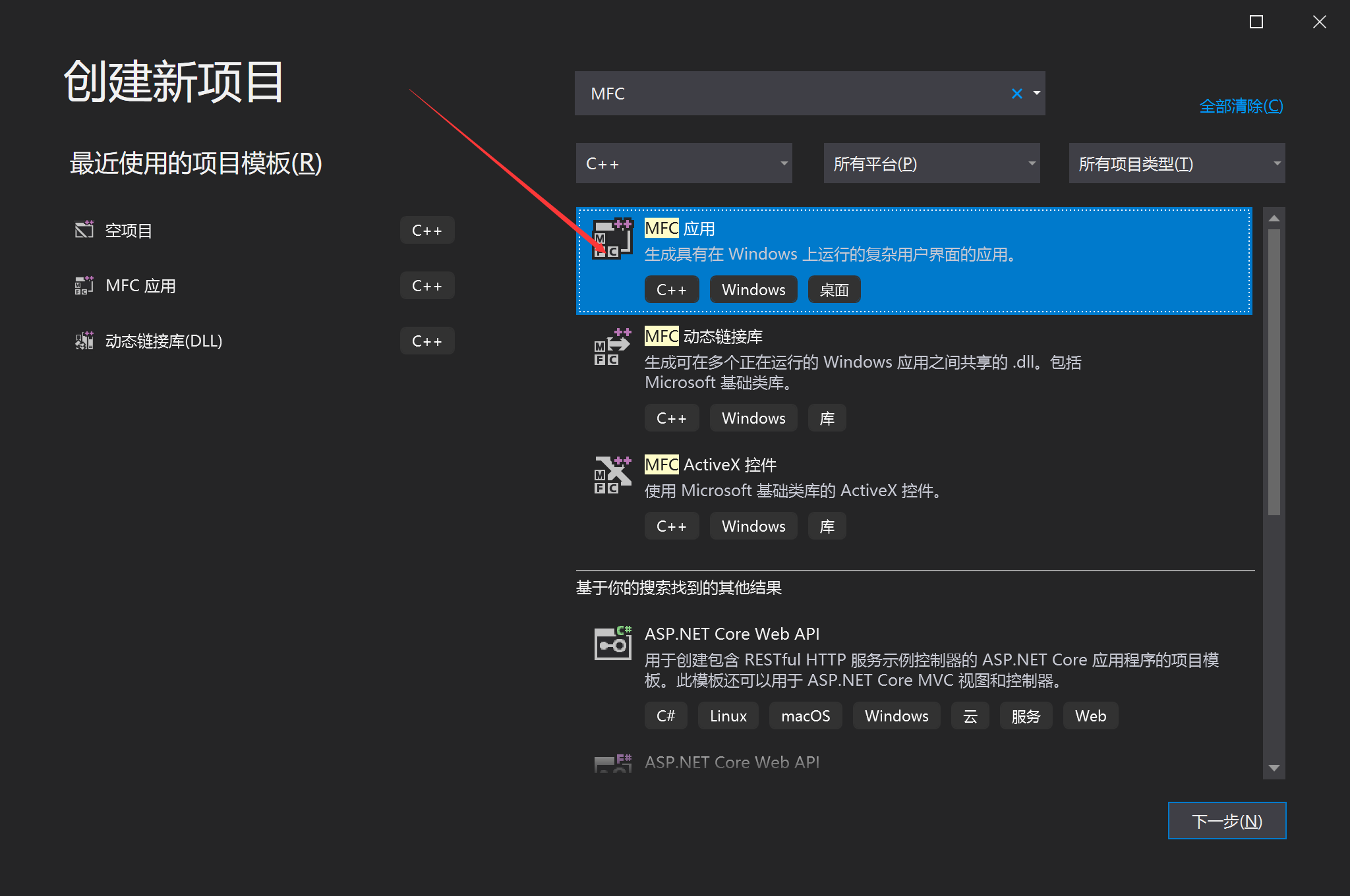This screenshot has width=1350, height=896.
Task: Click the template list scrollbar thumb
Action: click(x=1274, y=372)
